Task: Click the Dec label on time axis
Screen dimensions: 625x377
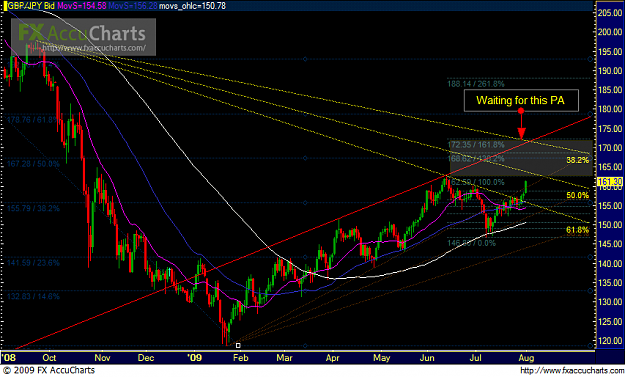Action: (x=146, y=357)
